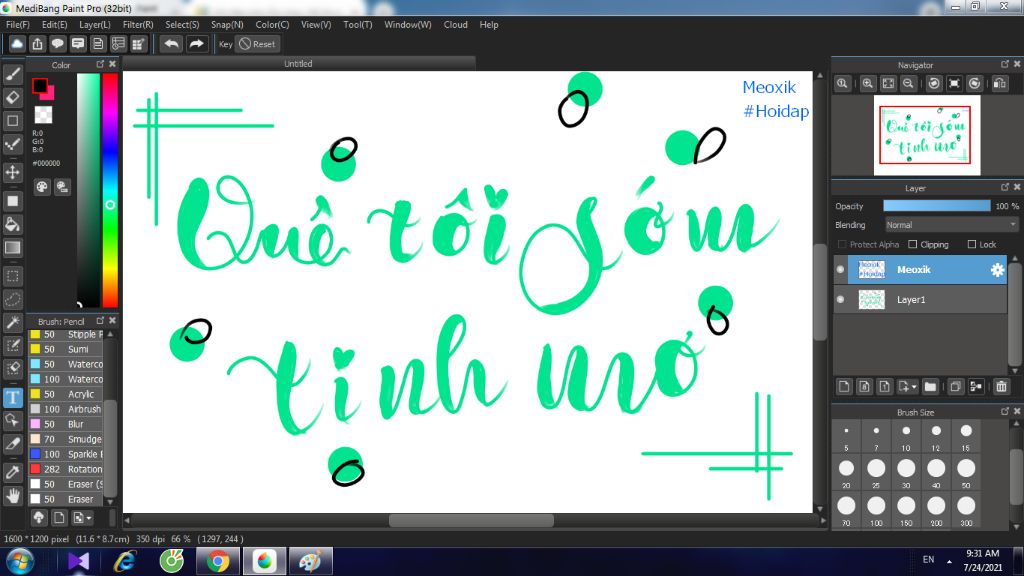
Task: Rotate canvas left in the Navigator
Action: [x=934, y=84]
